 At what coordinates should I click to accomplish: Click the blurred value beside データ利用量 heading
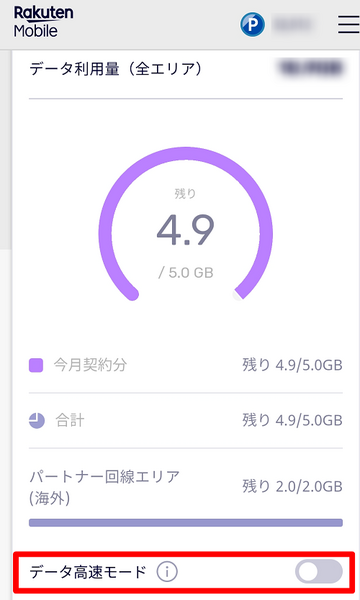click(311, 68)
